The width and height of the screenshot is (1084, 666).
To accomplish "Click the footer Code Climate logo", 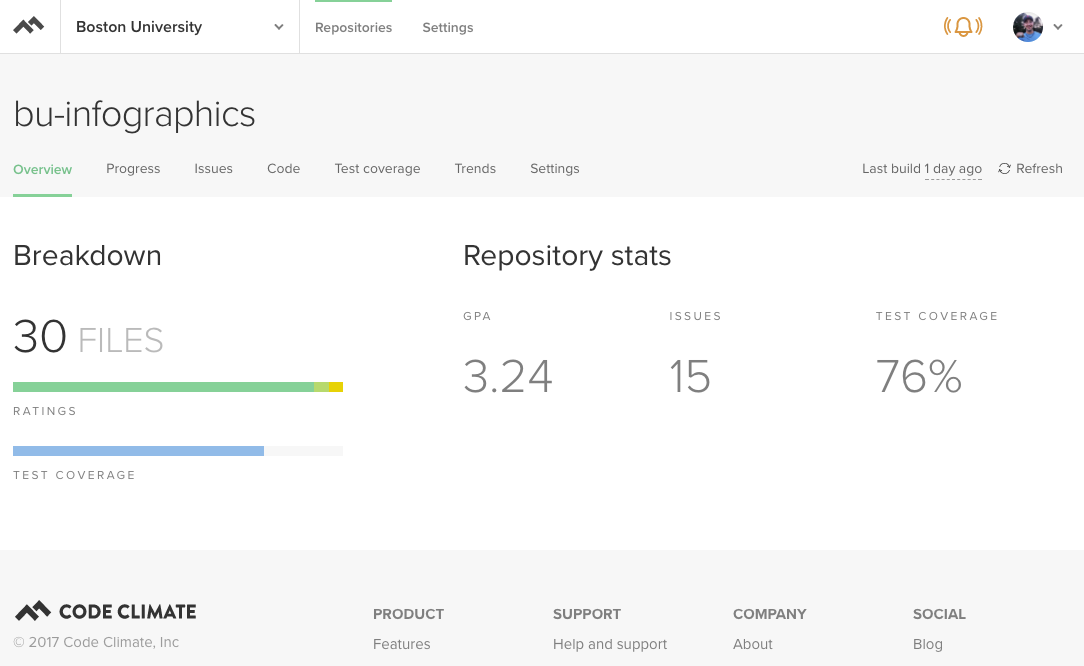I will 106,611.
